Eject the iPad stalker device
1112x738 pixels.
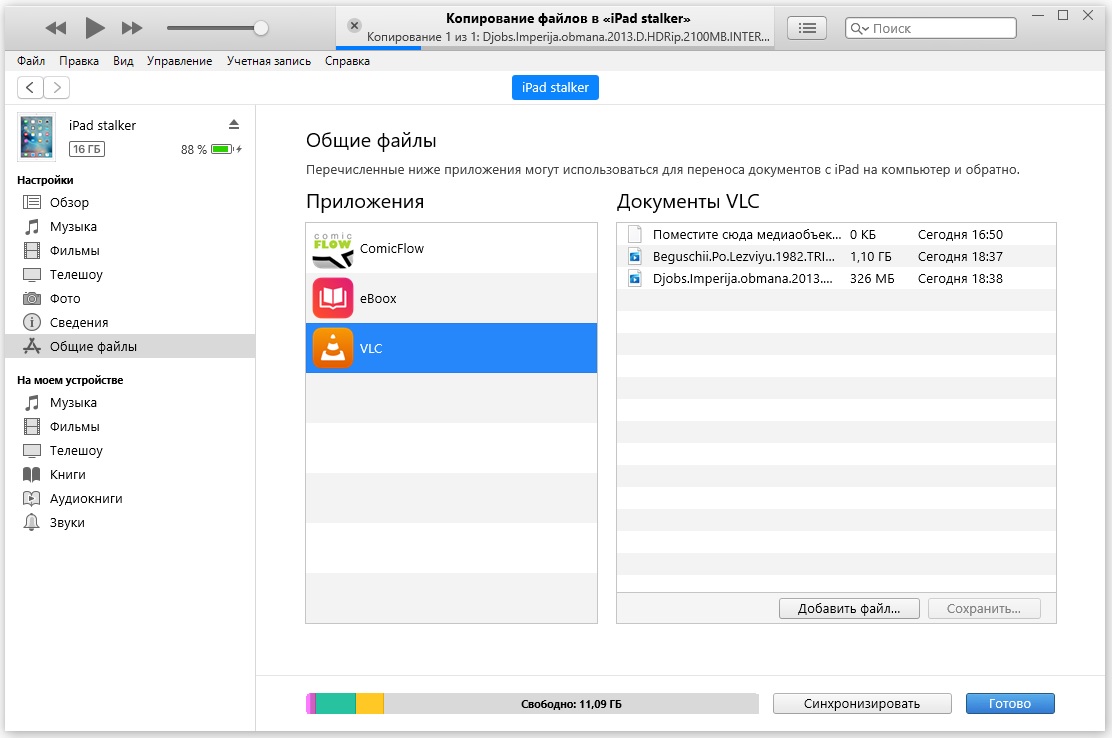click(234, 125)
